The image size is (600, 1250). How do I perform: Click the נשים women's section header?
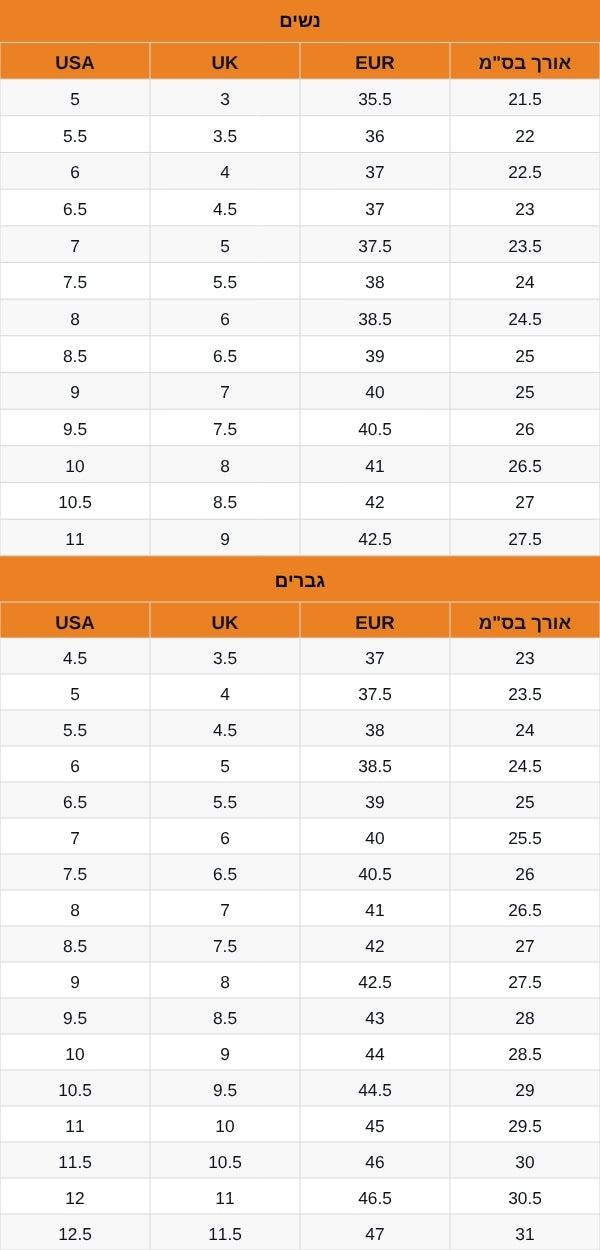(300, 20)
